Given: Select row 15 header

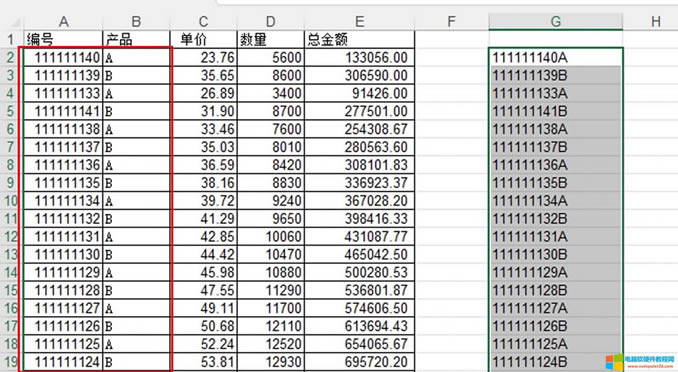Looking at the screenshot, I should pos(10,290).
